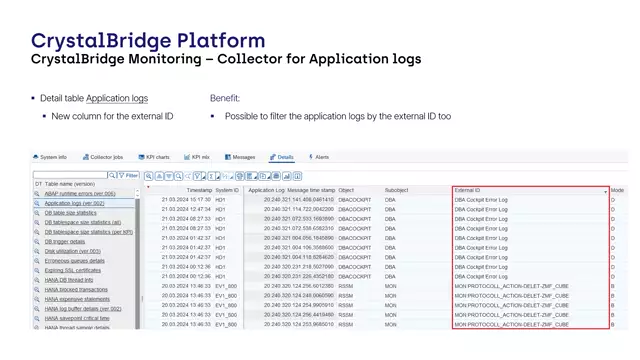Open DB tablespace size statistics (per KPI)
This screenshot has width=640, height=360.
pyautogui.click(x=89, y=232)
